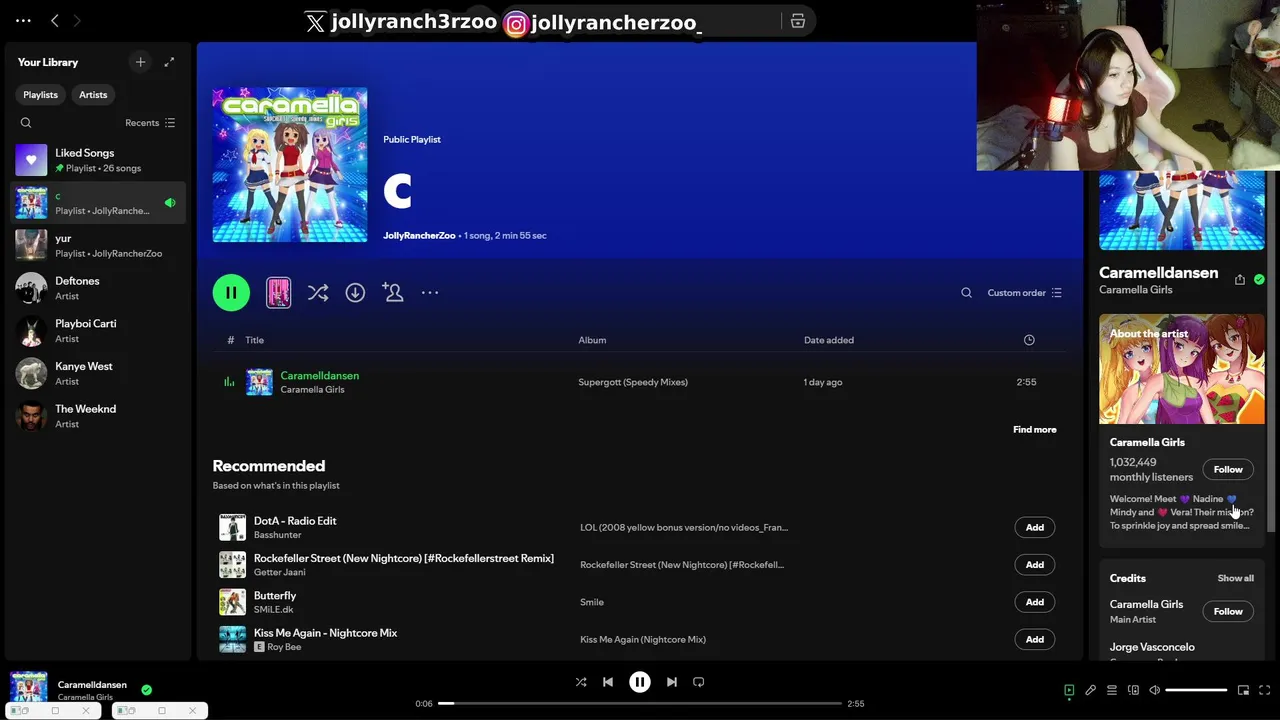The height and width of the screenshot is (720, 1280).
Task: Go forward with the right arrow
Action: click(77, 20)
